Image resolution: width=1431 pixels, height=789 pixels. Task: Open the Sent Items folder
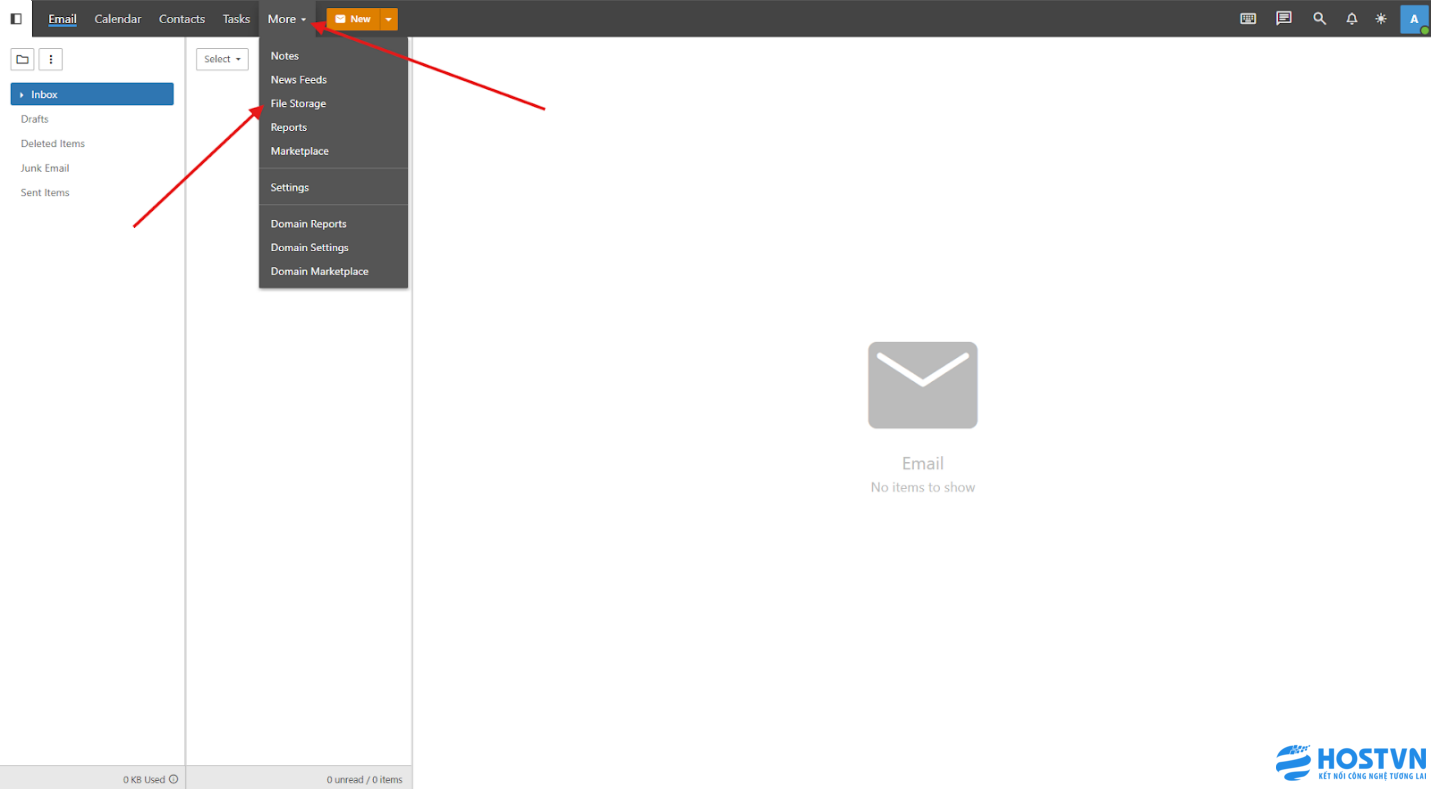click(45, 193)
